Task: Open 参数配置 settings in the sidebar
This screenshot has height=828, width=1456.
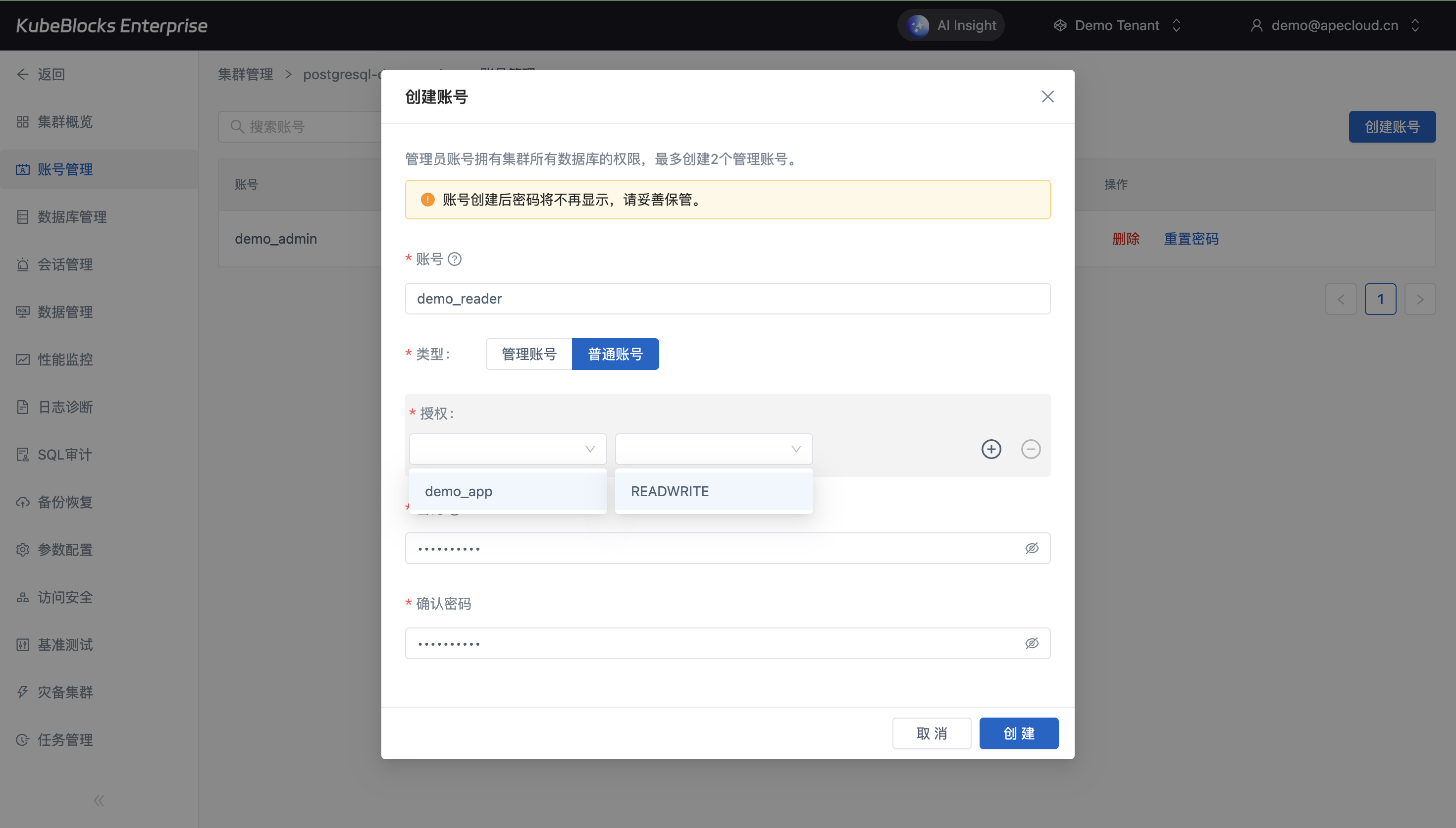Action: click(x=65, y=549)
